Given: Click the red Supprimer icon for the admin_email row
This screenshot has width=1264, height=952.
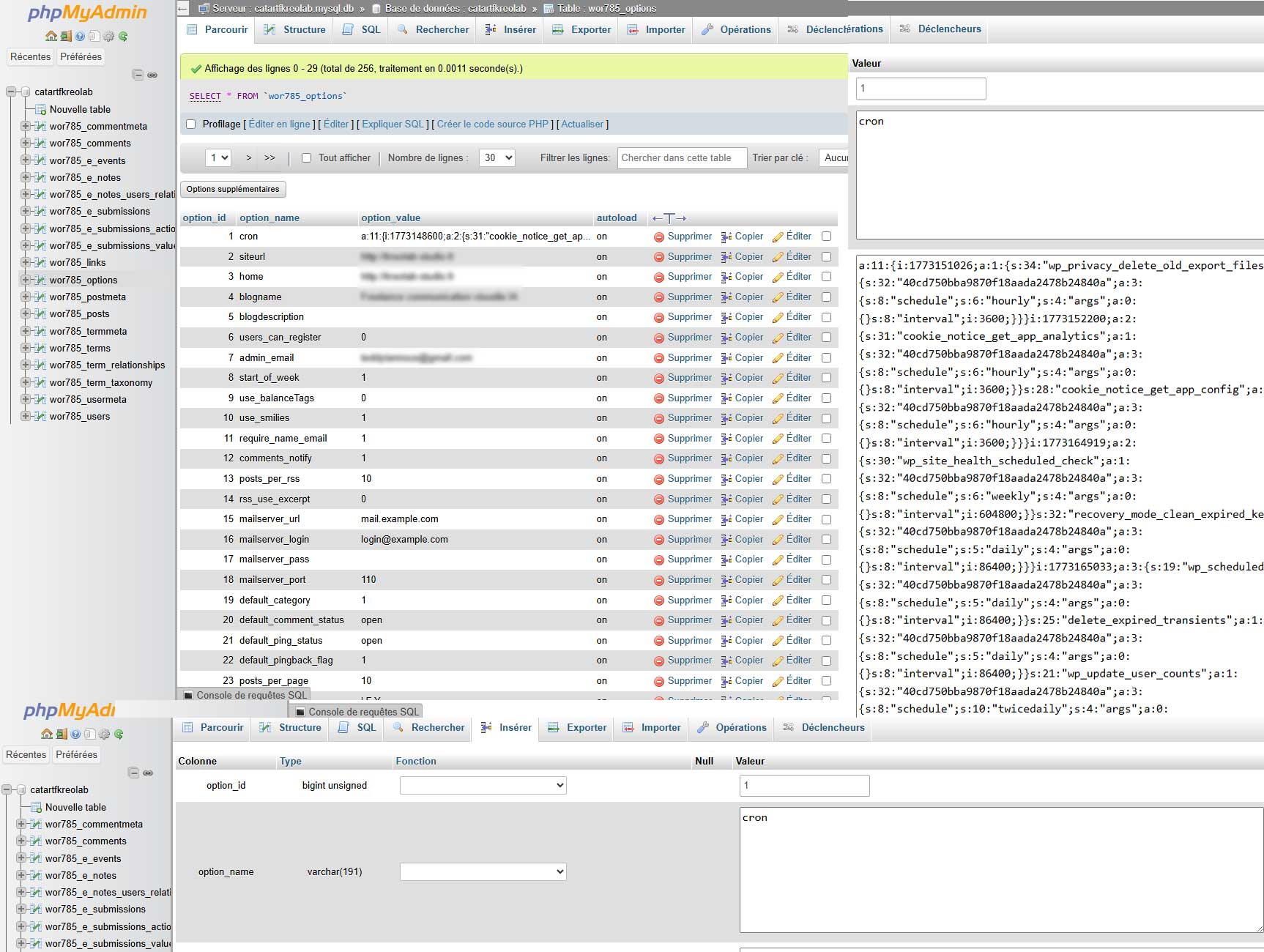Looking at the screenshot, I should coord(659,358).
